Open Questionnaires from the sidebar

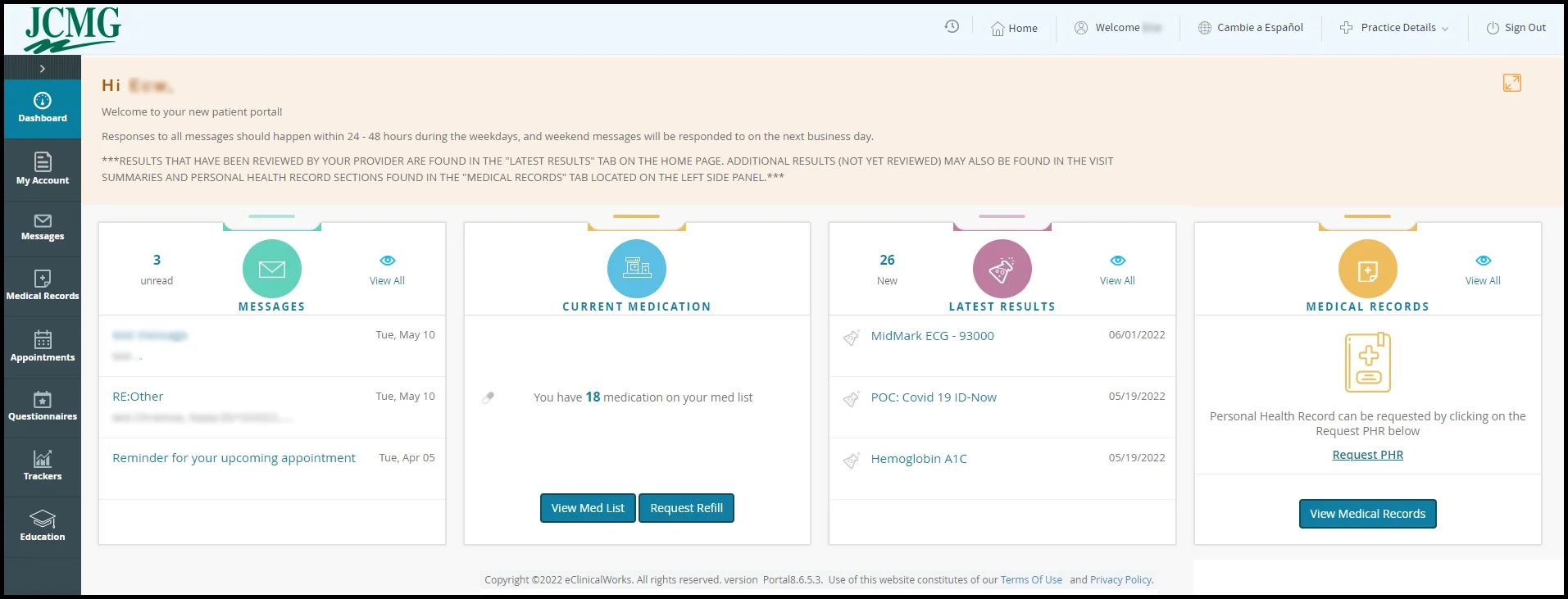click(43, 406)
